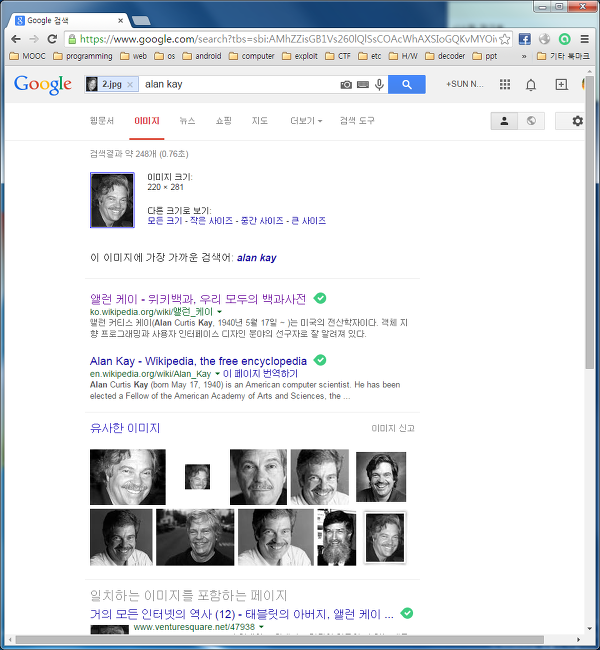Open the venturesquare 태블릿의 아버지 result
Screen dimensions: 600x650
tap(242, 614)
